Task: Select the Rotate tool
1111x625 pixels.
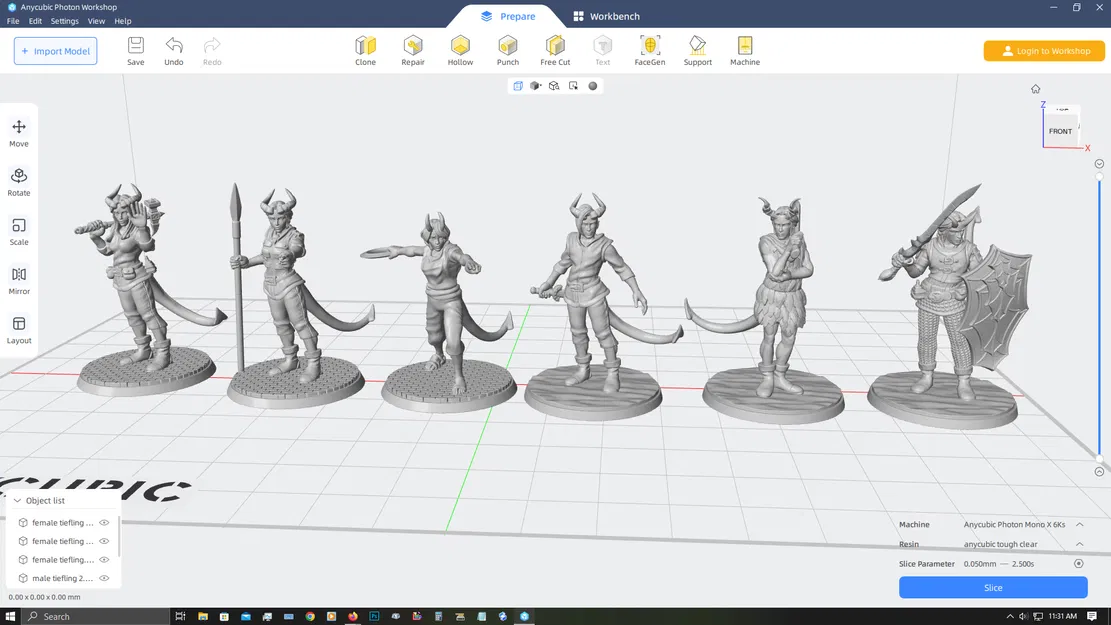Action: point(18,180)
